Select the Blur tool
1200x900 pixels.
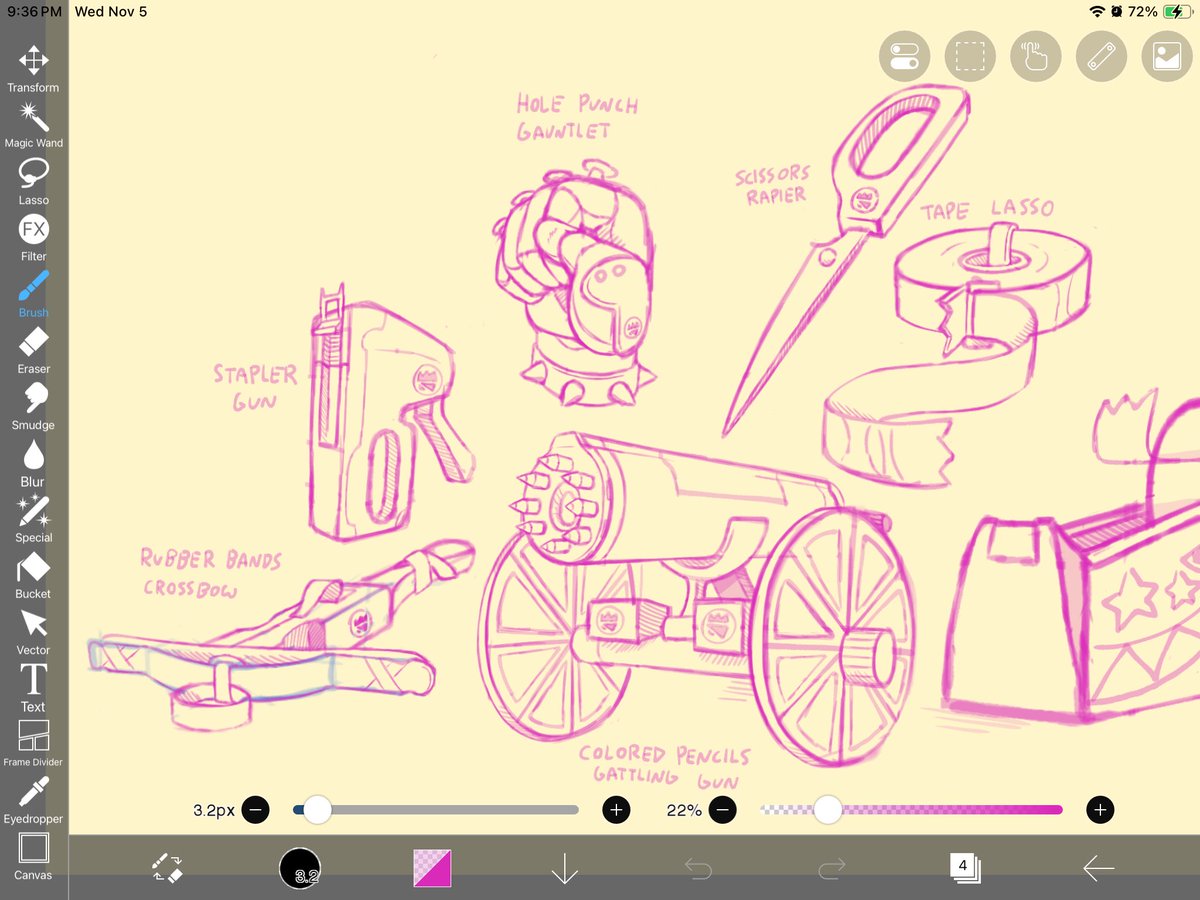pos(33,463)
